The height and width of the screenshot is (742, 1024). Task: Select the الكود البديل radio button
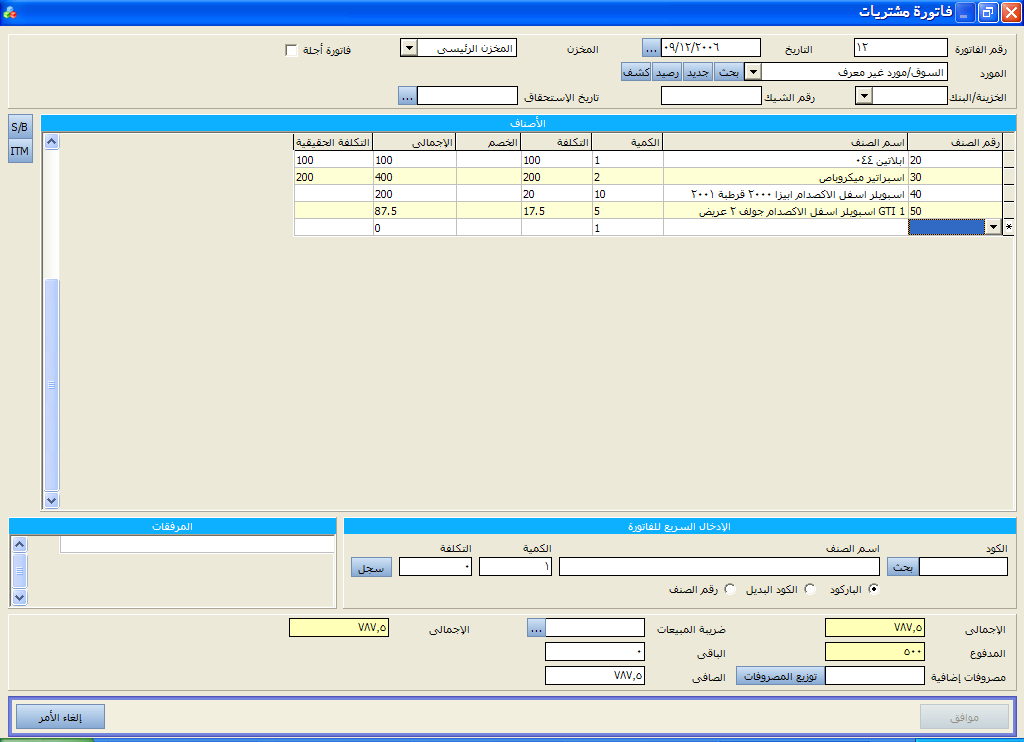[810, 589]
